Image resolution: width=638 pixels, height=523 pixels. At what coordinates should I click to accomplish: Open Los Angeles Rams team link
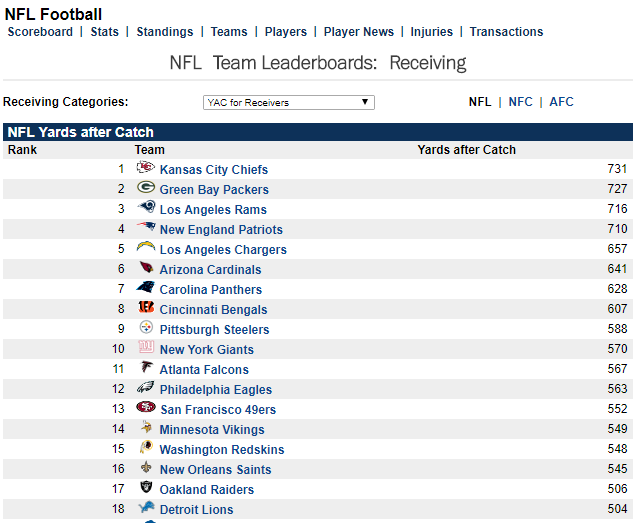click(x=213, y=210)
